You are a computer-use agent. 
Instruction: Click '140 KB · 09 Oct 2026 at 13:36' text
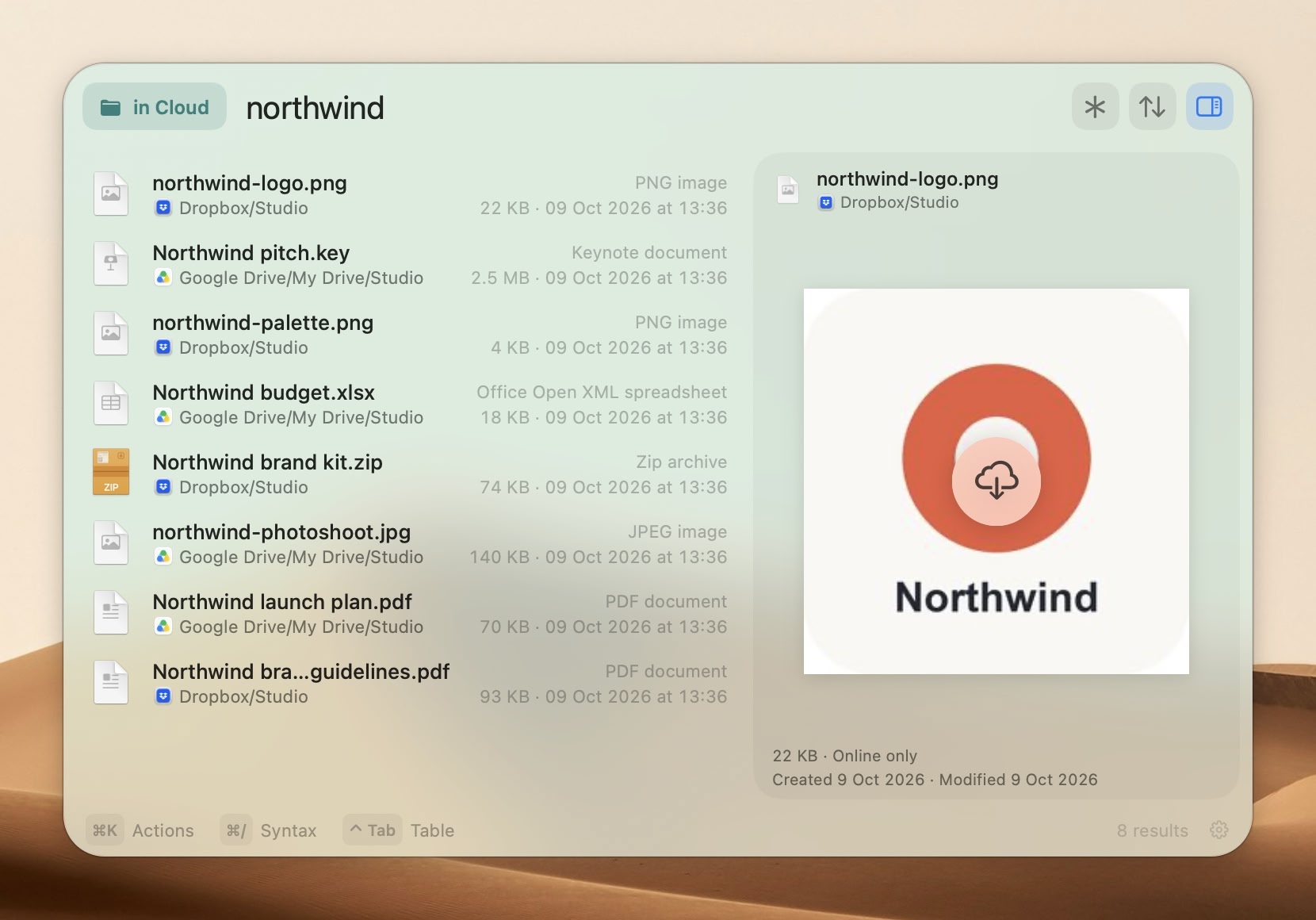[x=599, y=557]
